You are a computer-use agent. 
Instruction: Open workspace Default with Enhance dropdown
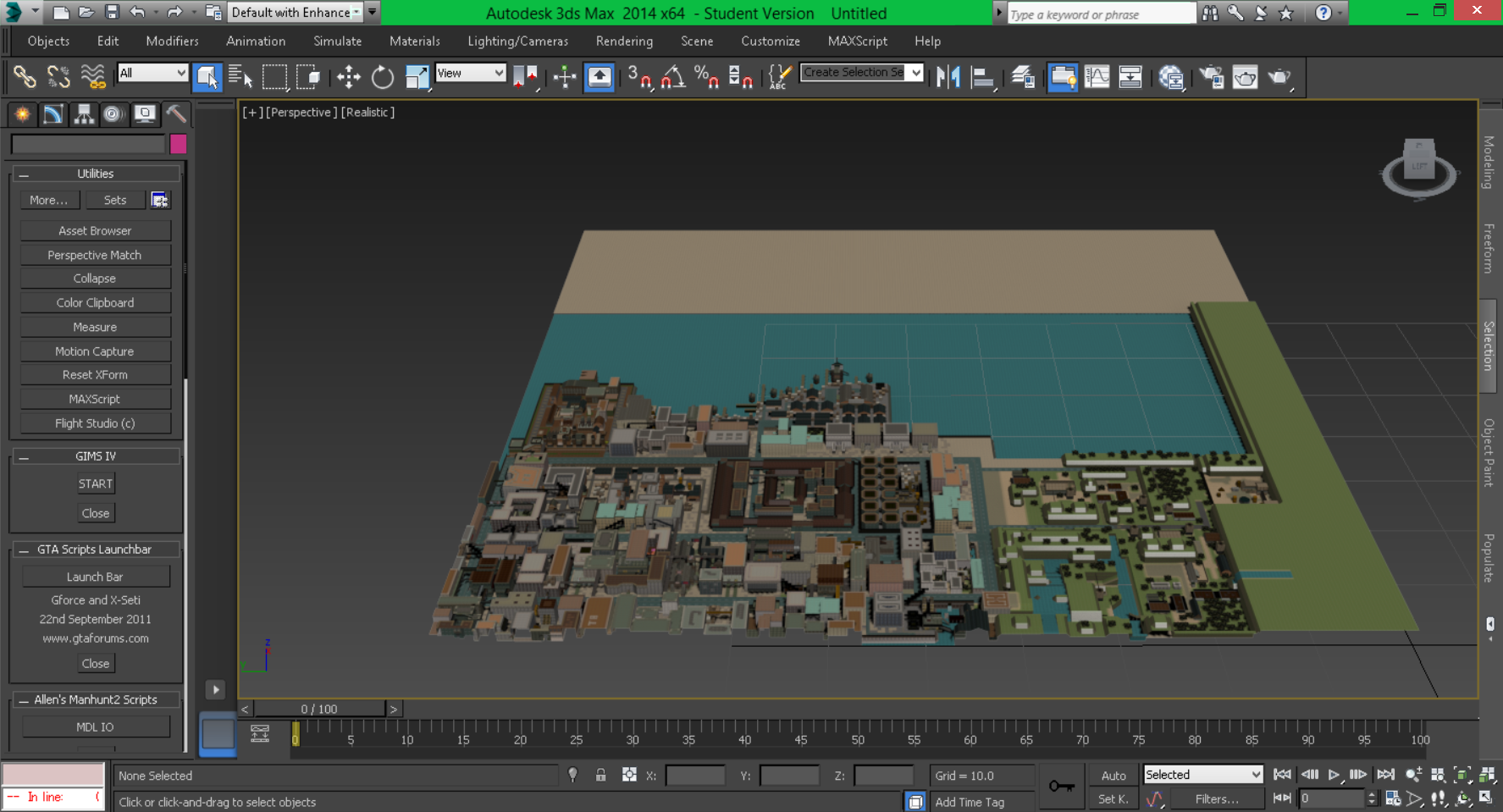tap(296, 12)
